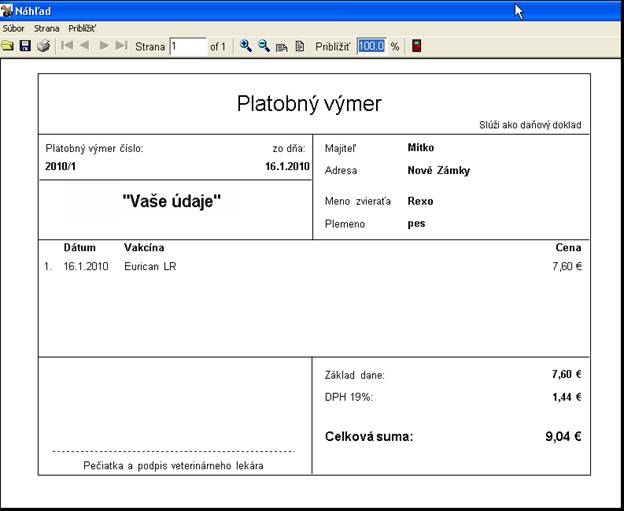Open the Súbor menu
Screen dimensions: 624x511
click(14, 29)
